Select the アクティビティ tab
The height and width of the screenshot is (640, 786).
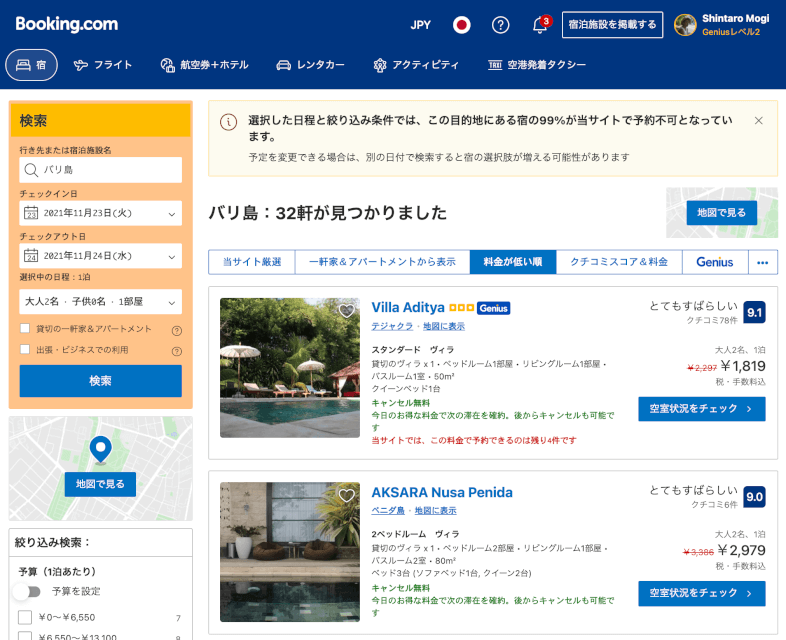click(x=416, y=65)
